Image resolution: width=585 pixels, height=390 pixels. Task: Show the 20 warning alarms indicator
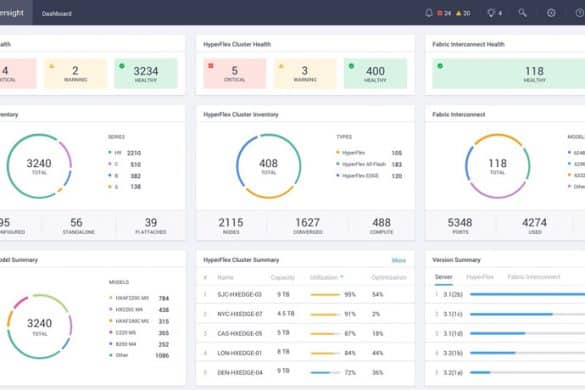pos(463,13)
